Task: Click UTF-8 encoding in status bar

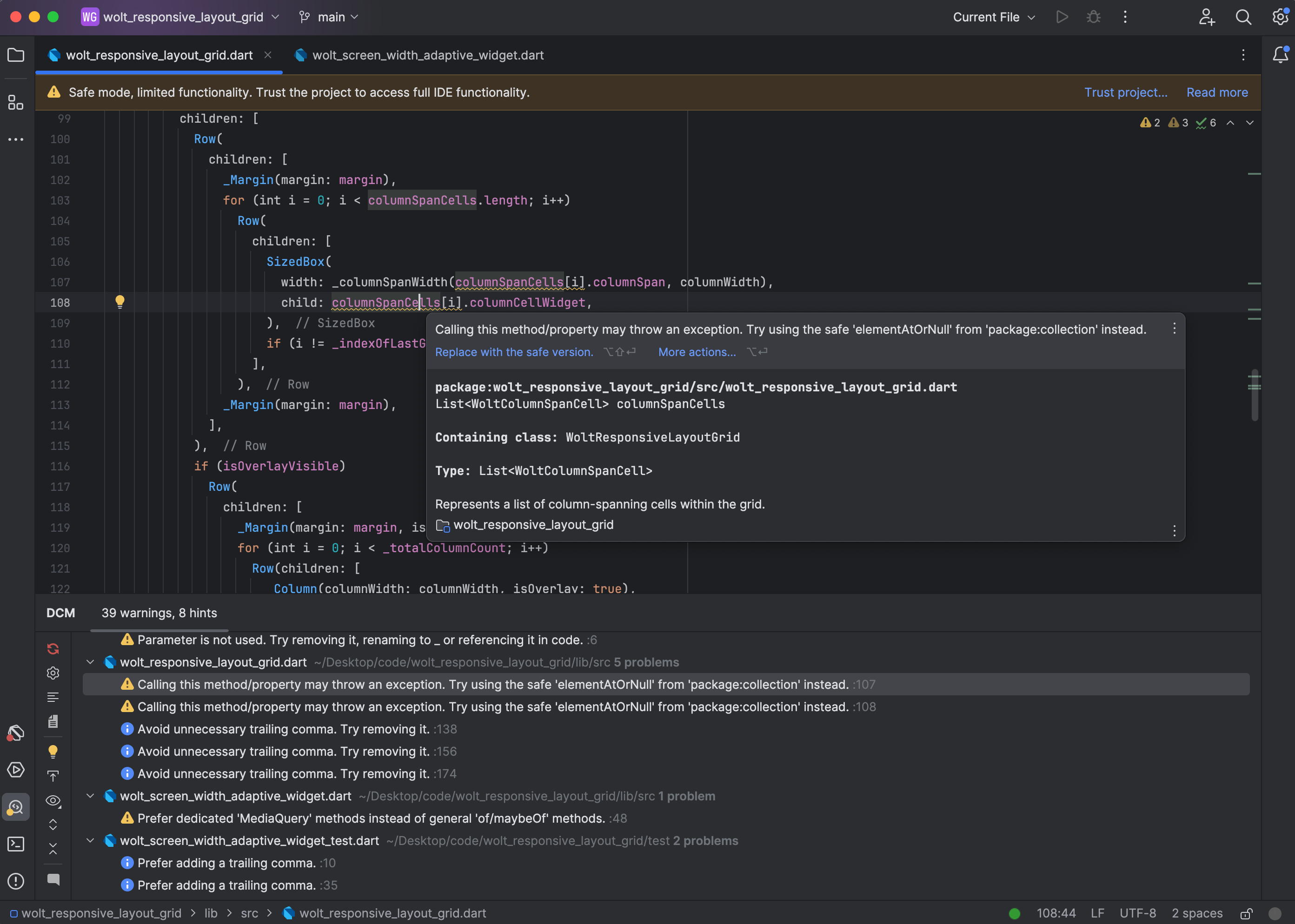Action: coord(1137,913)
